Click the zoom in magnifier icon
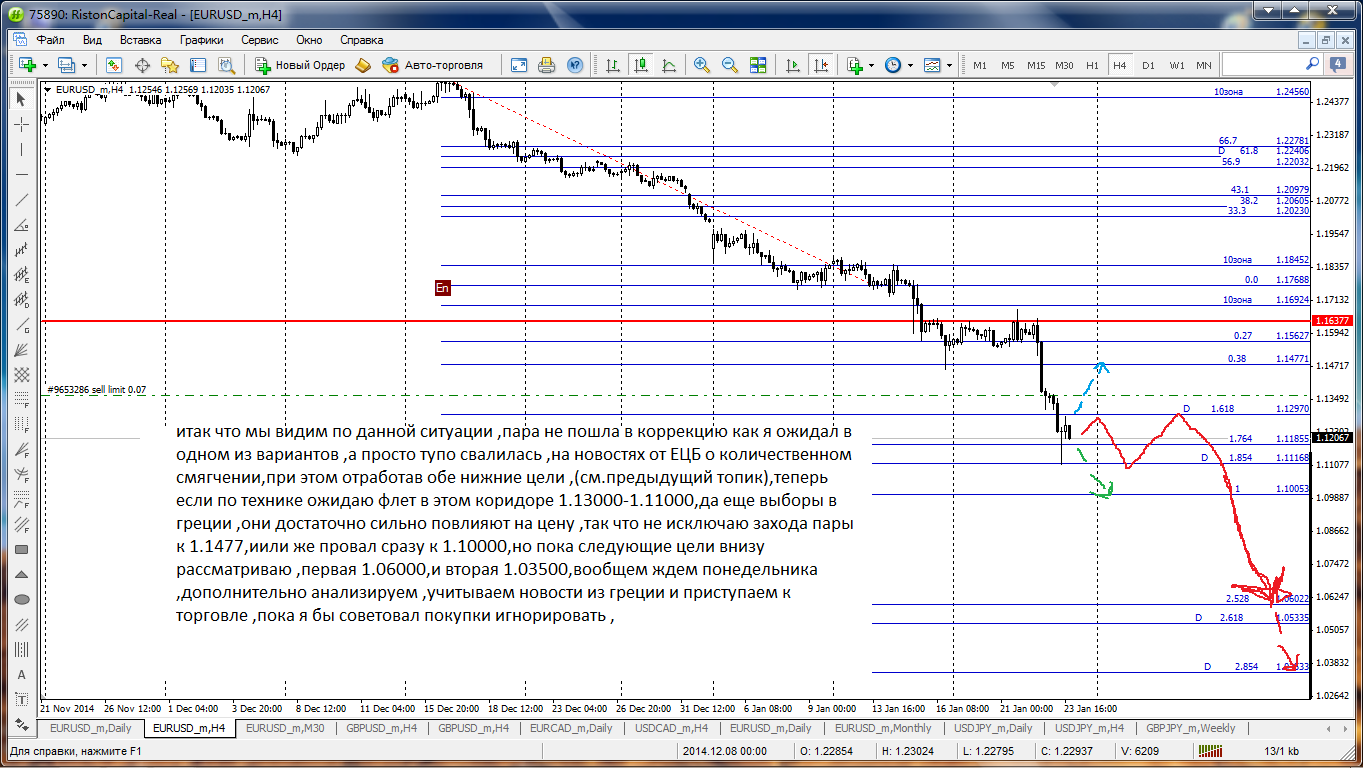Screen dimensions: 1363x768 coord(702,65)
